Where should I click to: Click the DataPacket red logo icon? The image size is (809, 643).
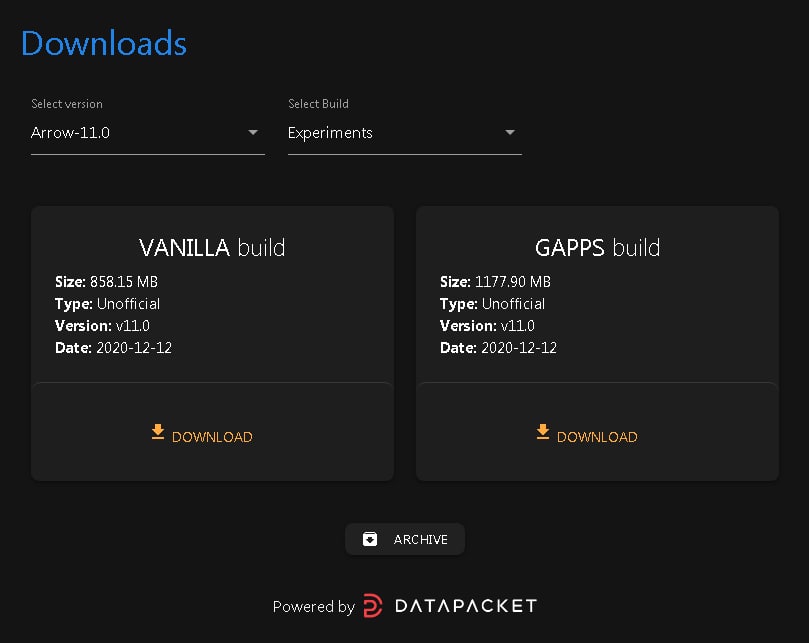pyautogui.click(x=373, y=606)
